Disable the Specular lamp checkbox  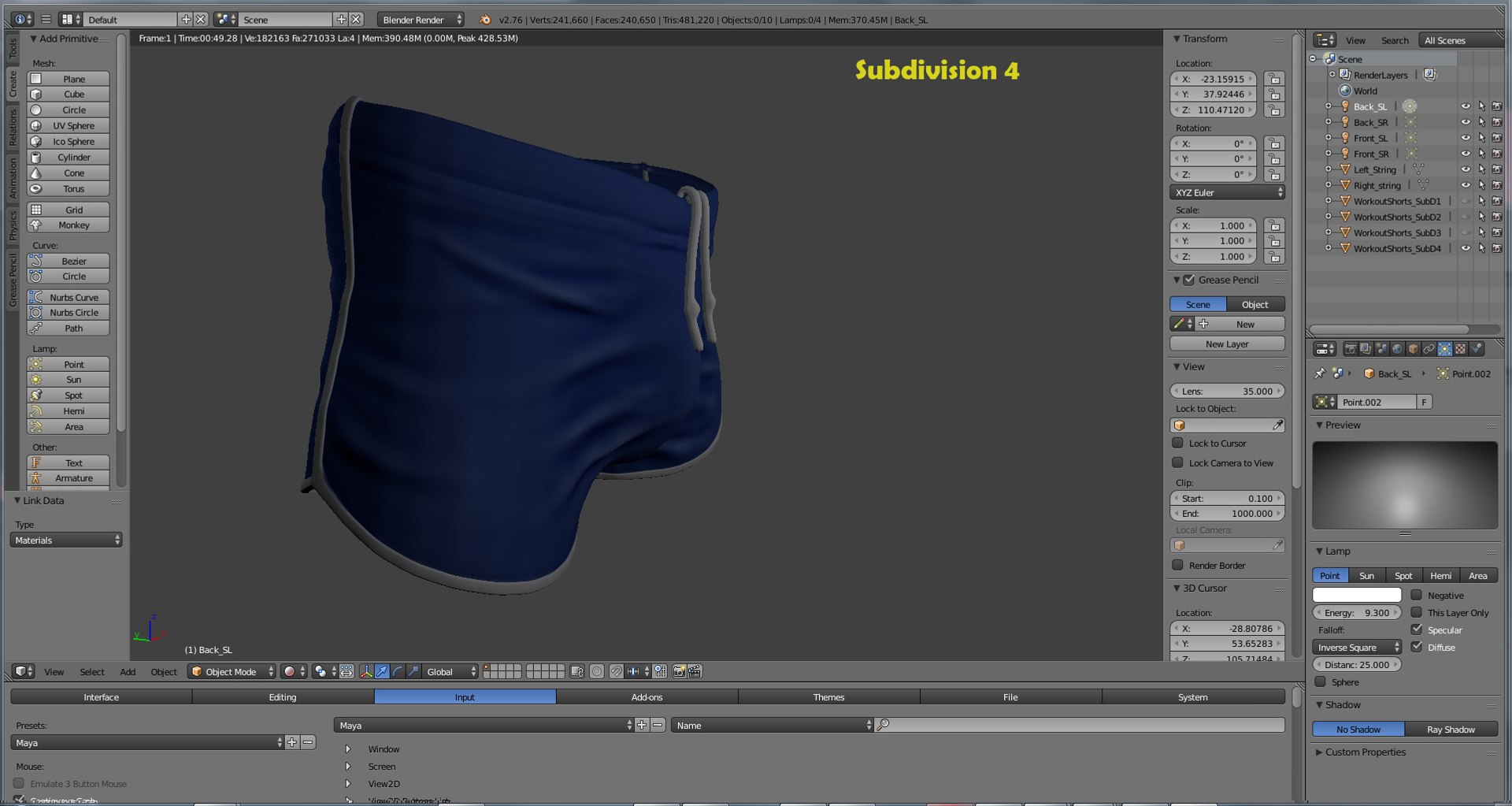tap(1417, 630)
